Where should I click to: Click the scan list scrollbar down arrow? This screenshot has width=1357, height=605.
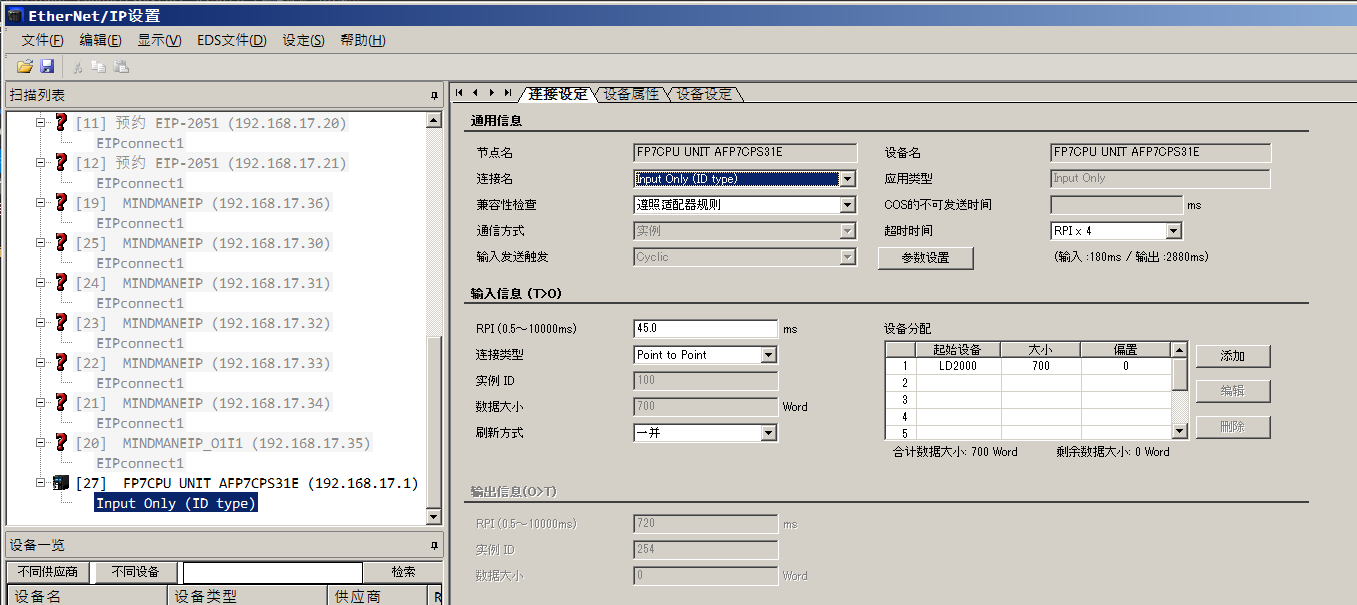433,517
